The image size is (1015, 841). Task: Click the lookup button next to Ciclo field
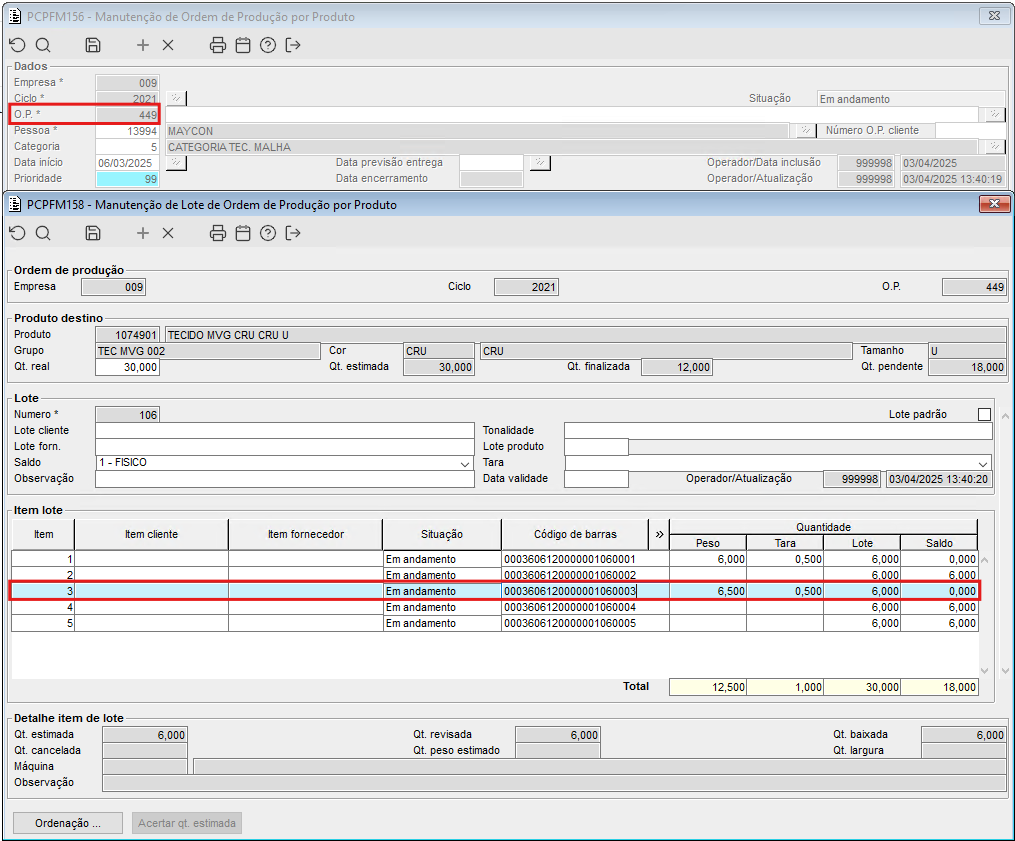176,98
